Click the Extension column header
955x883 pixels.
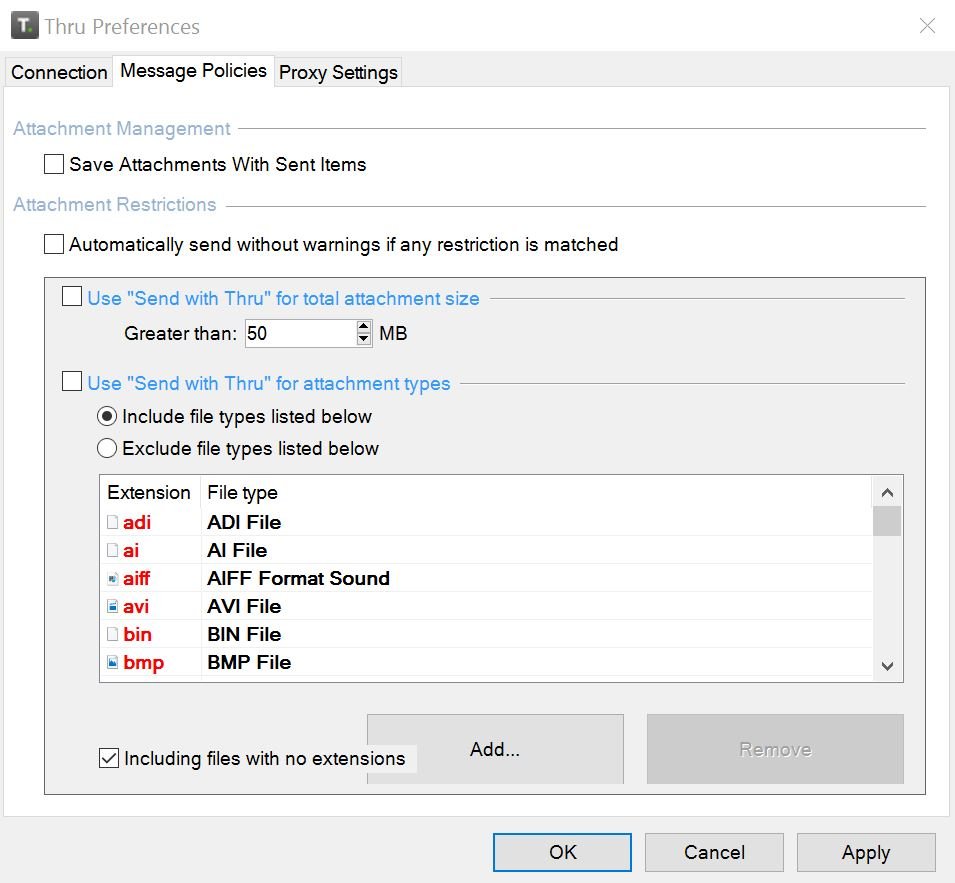click(x=150, y=492)
